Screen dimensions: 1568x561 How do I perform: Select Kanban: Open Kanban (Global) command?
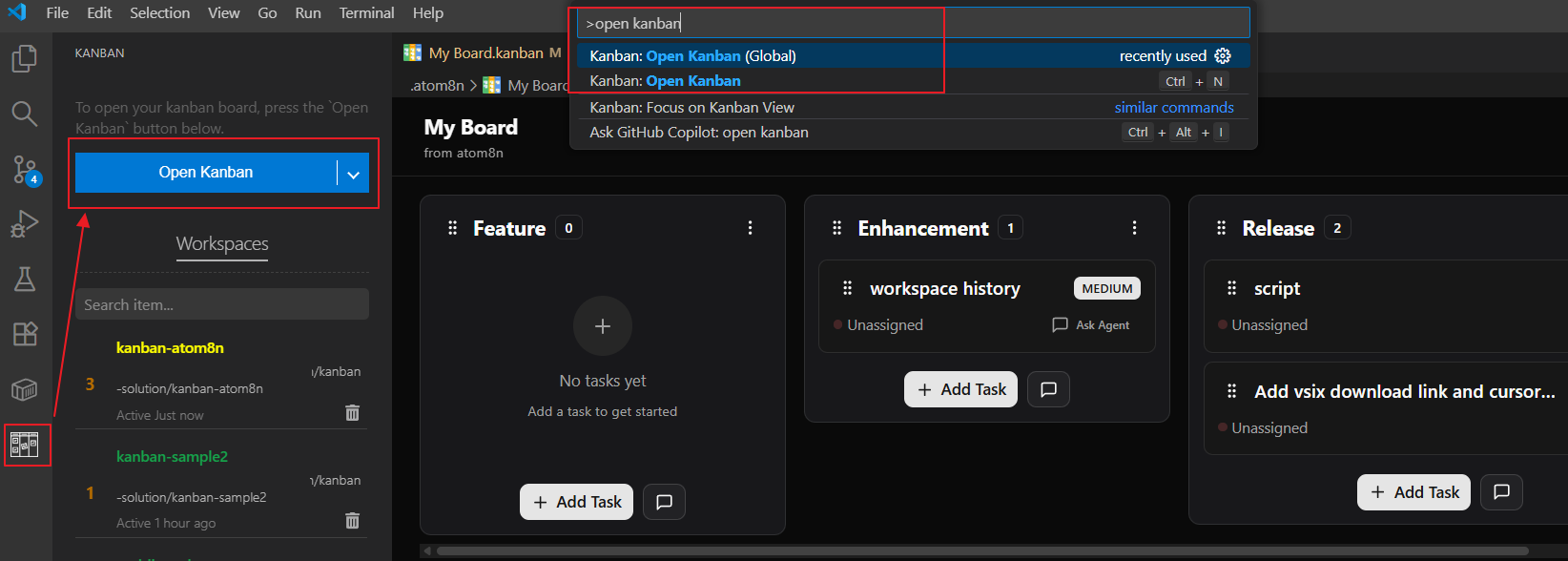click(914, 56)
